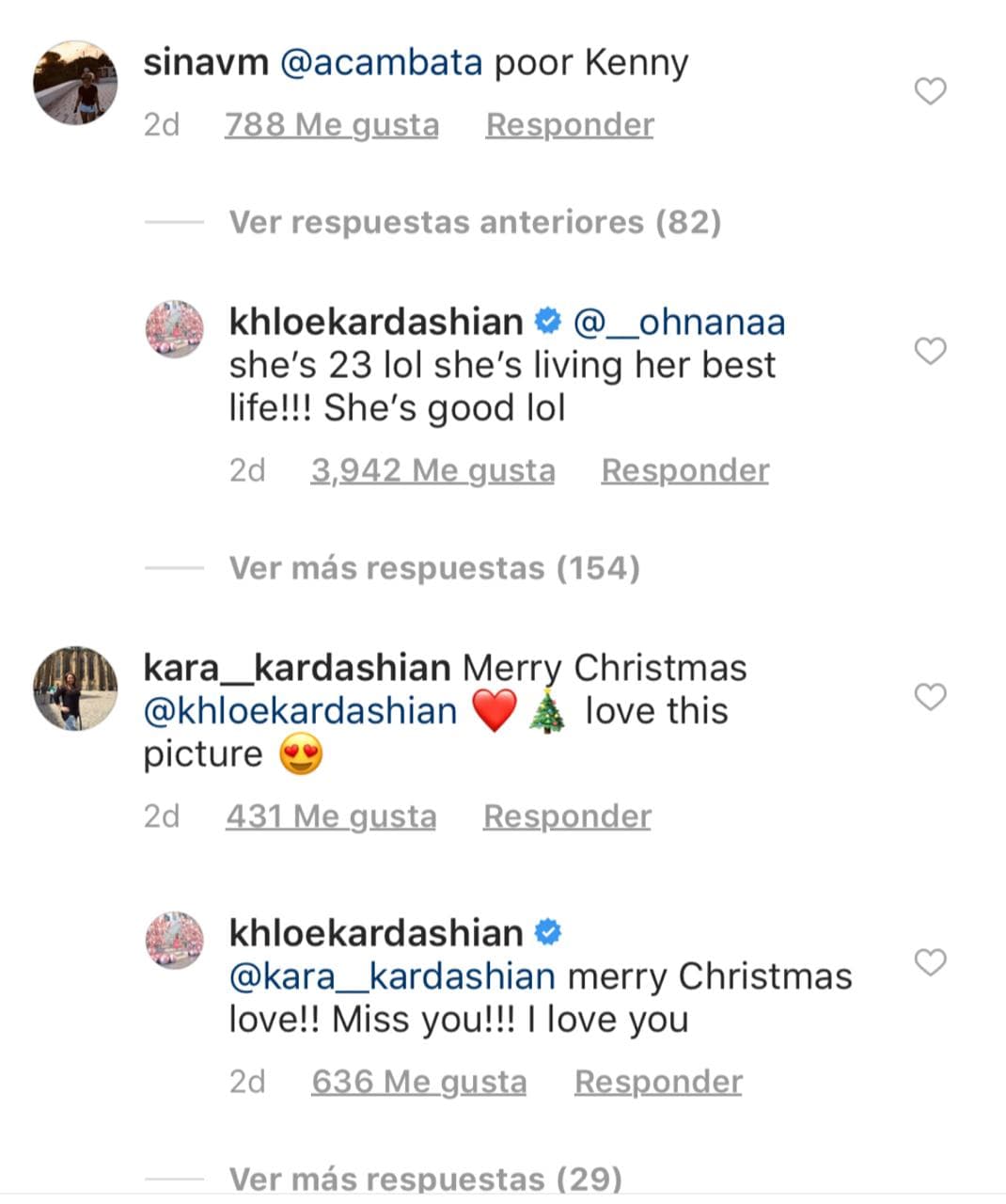Like Khloe's 'merry Christmas love' reply heart
Image resolution: width=1006 pixels, height=1204 pixels.
[x=930, y=962]
